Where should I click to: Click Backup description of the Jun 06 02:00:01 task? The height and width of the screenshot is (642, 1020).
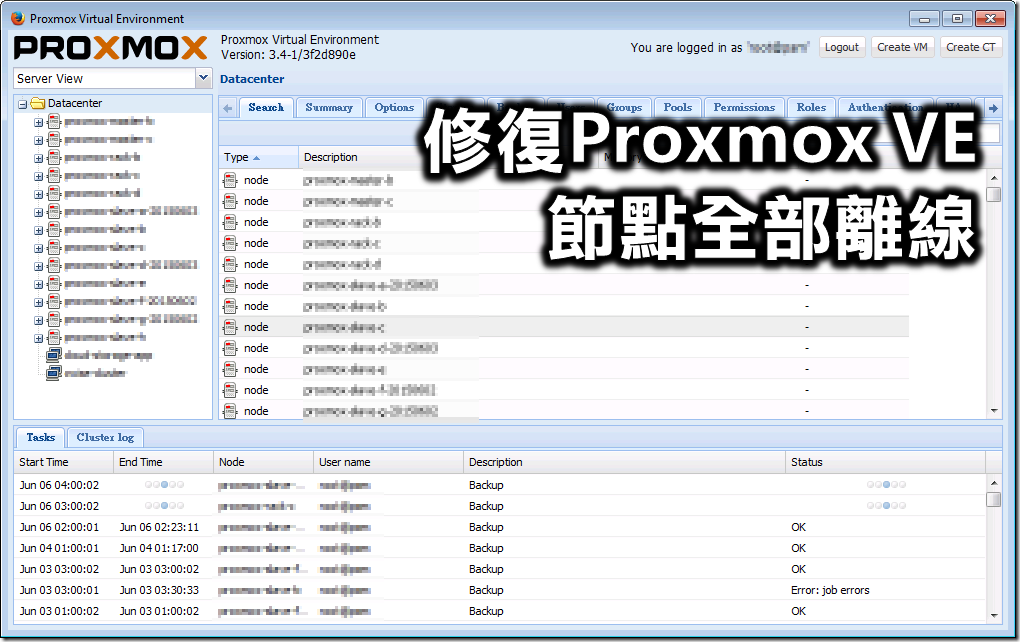(x=486, y=528)
